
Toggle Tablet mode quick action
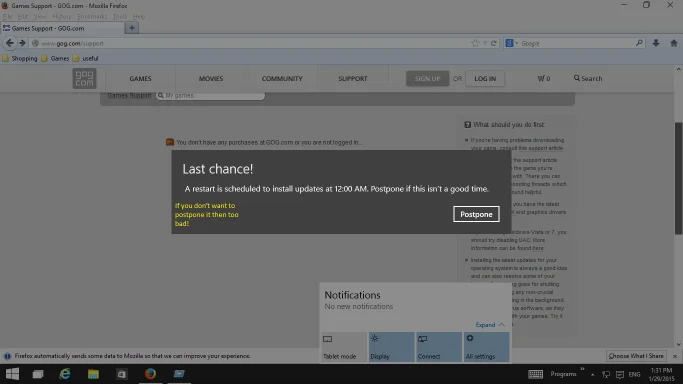pos(343,347)
